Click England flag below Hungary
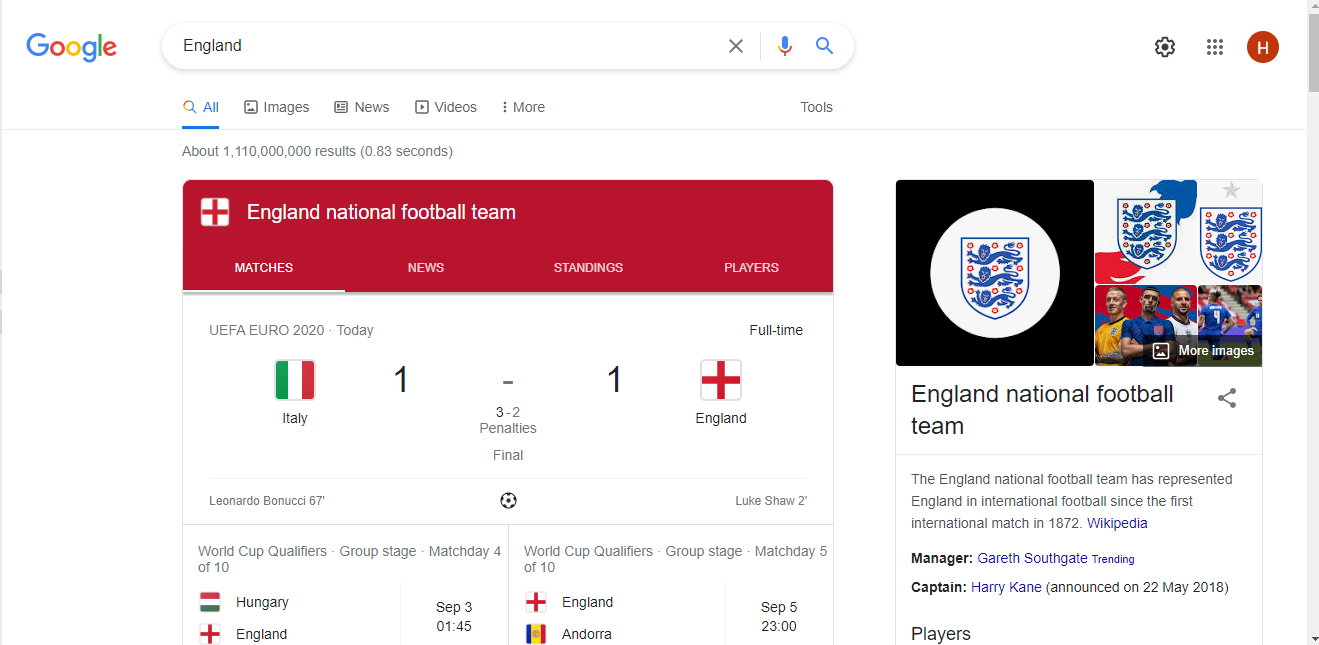Image resolution: width=1319 pixels, height=645 pixels. click(210, 634)
